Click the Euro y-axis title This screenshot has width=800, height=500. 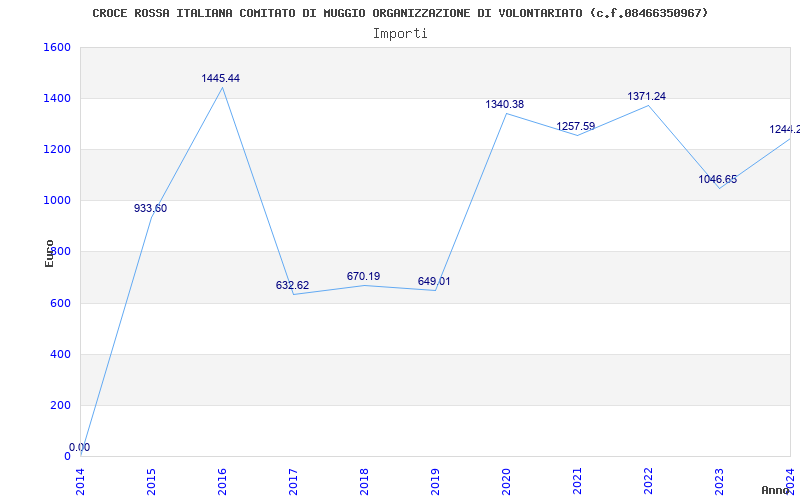point(49,253)
